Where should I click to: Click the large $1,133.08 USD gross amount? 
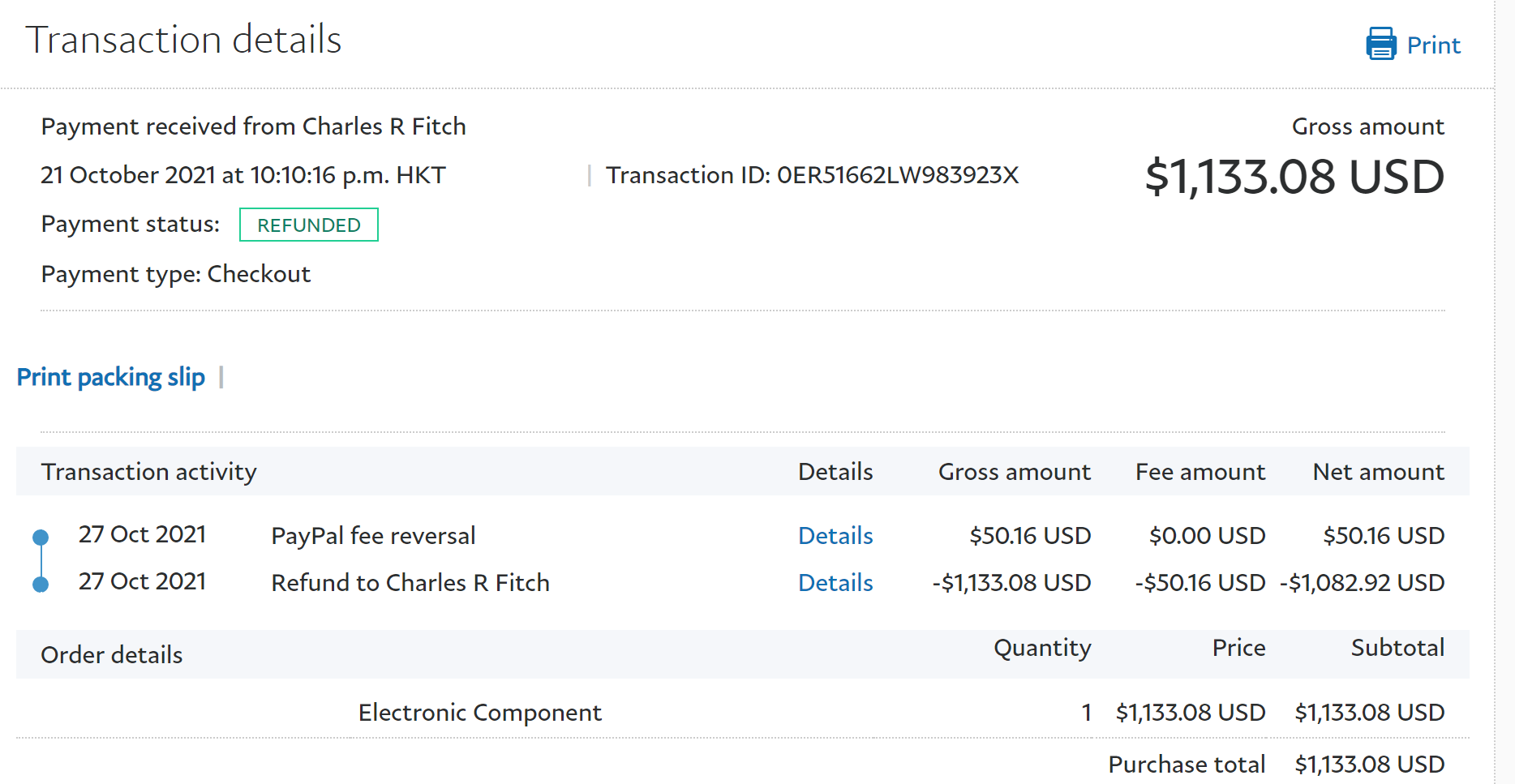pyautogui.click(x=1294, y=177)
